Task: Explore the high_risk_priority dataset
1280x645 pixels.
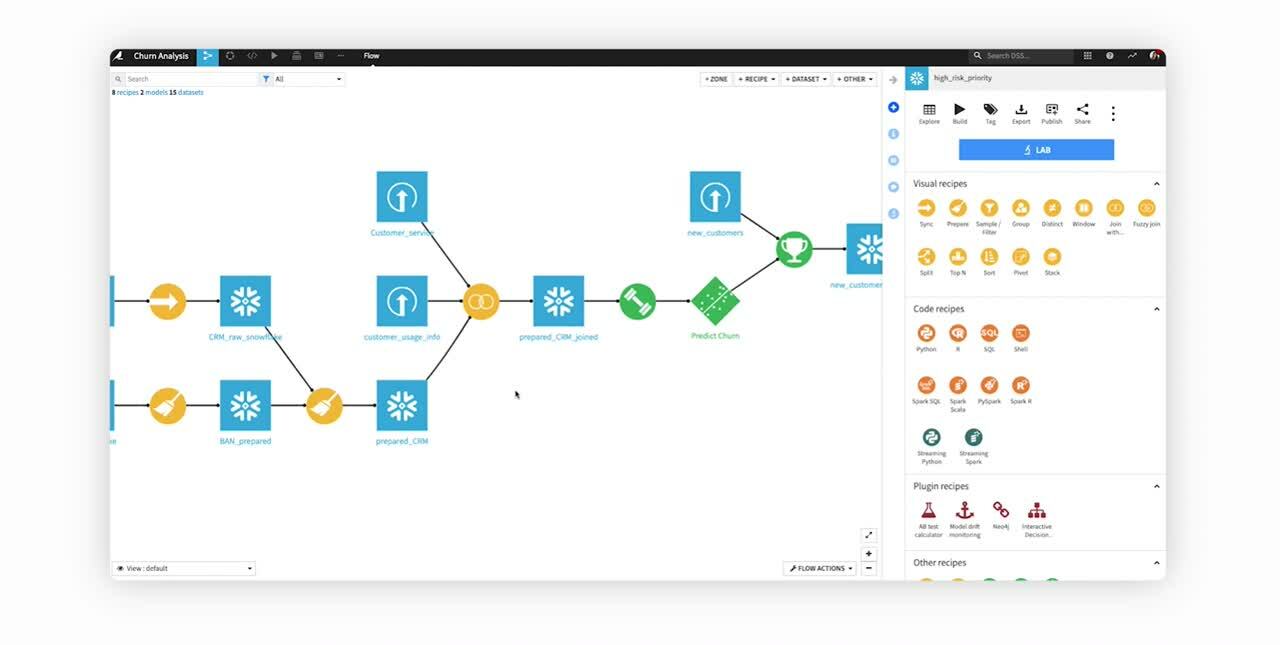Action: click(929, 114)
